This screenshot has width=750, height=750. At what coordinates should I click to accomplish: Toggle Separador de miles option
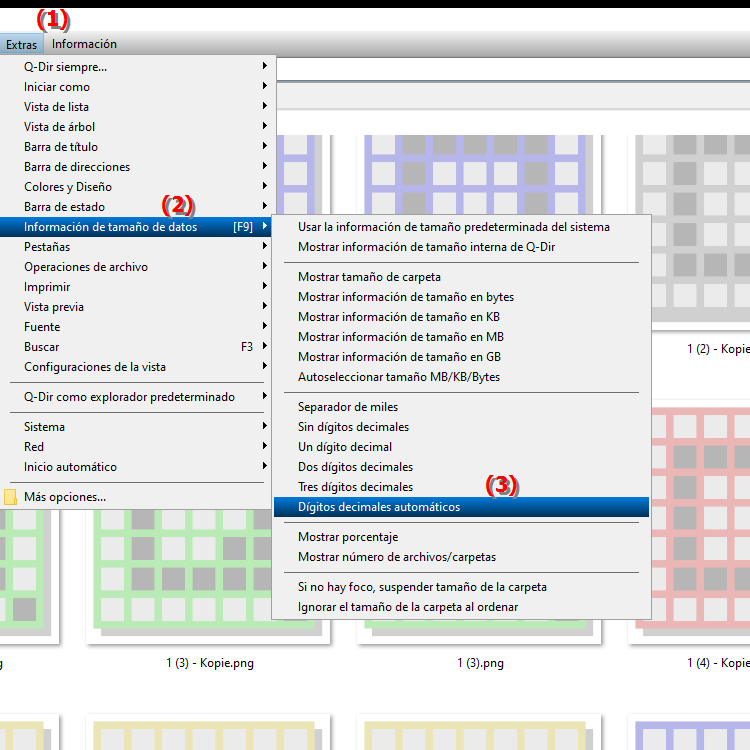click(462, 407)
